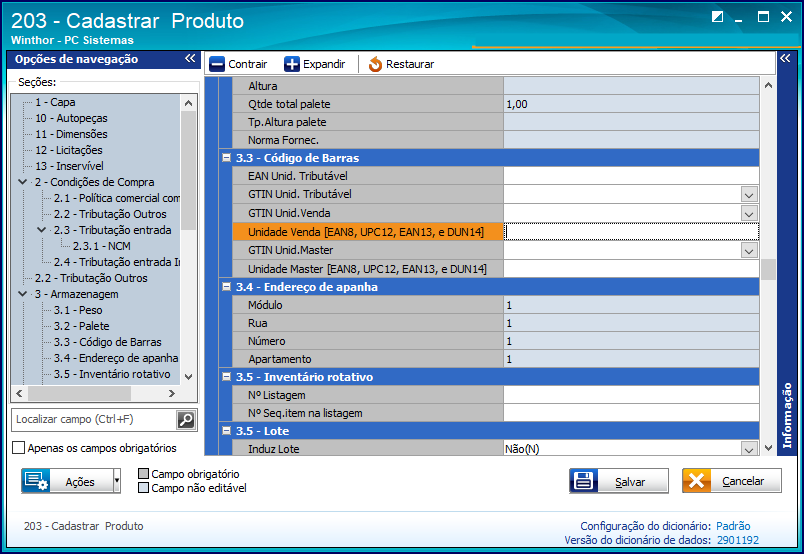
Task: Collapse section 3.3 - Código de Barras
Action: (x=226, y=157)
